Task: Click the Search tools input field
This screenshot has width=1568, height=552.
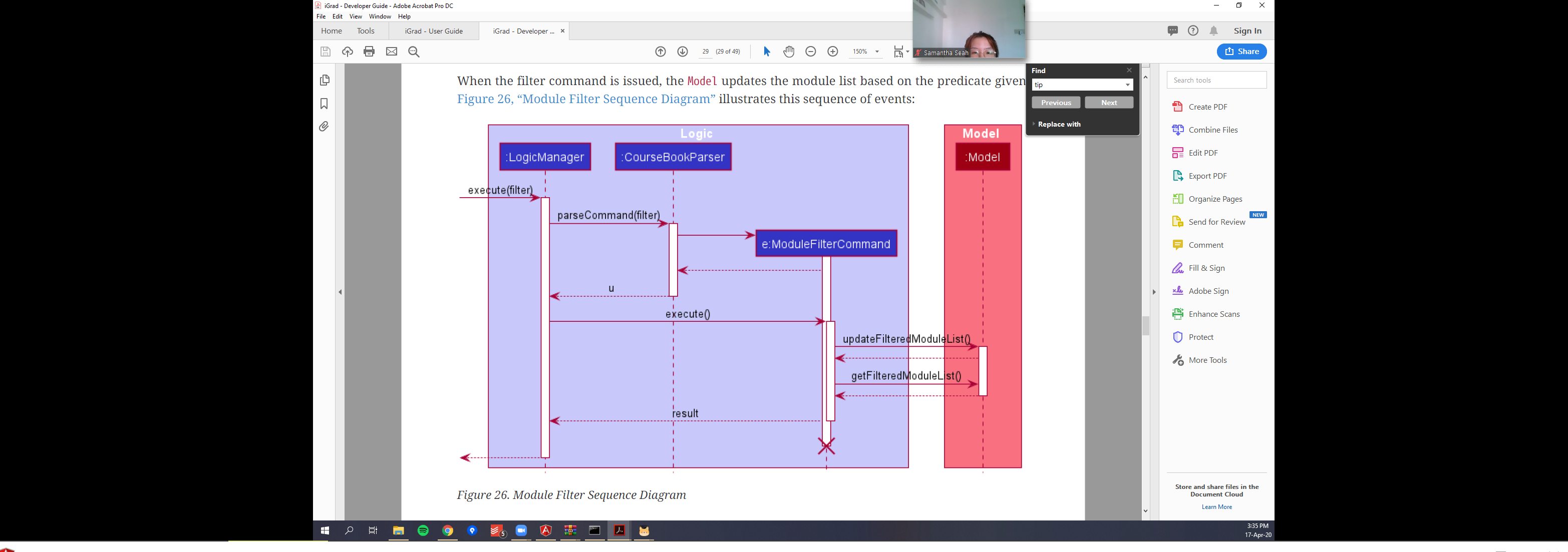Action: click(x=1216, y=81)
